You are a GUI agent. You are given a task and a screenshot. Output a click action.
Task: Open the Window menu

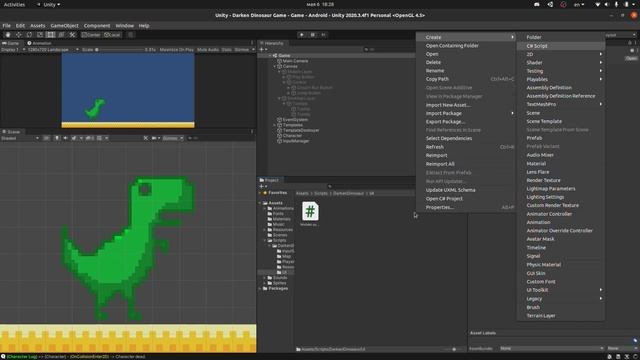click(x=124, y=25)
